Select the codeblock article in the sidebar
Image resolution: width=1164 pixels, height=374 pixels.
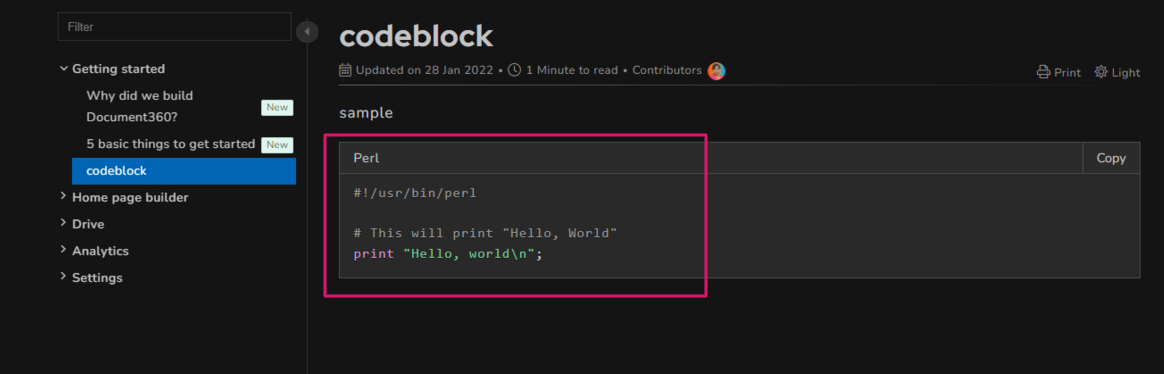click(x=184, y=171)
